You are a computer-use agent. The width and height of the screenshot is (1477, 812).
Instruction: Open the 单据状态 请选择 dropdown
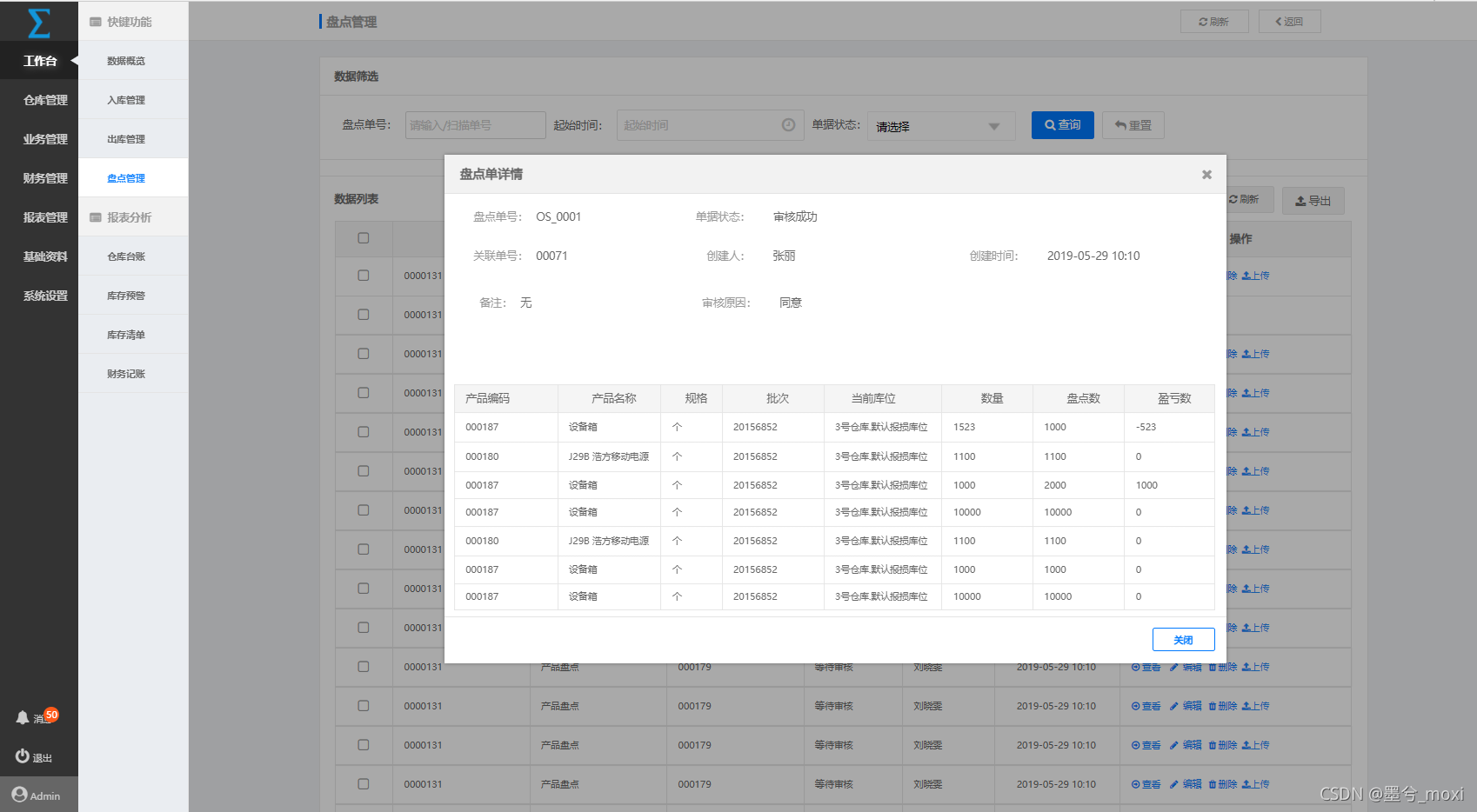(941, 126)
